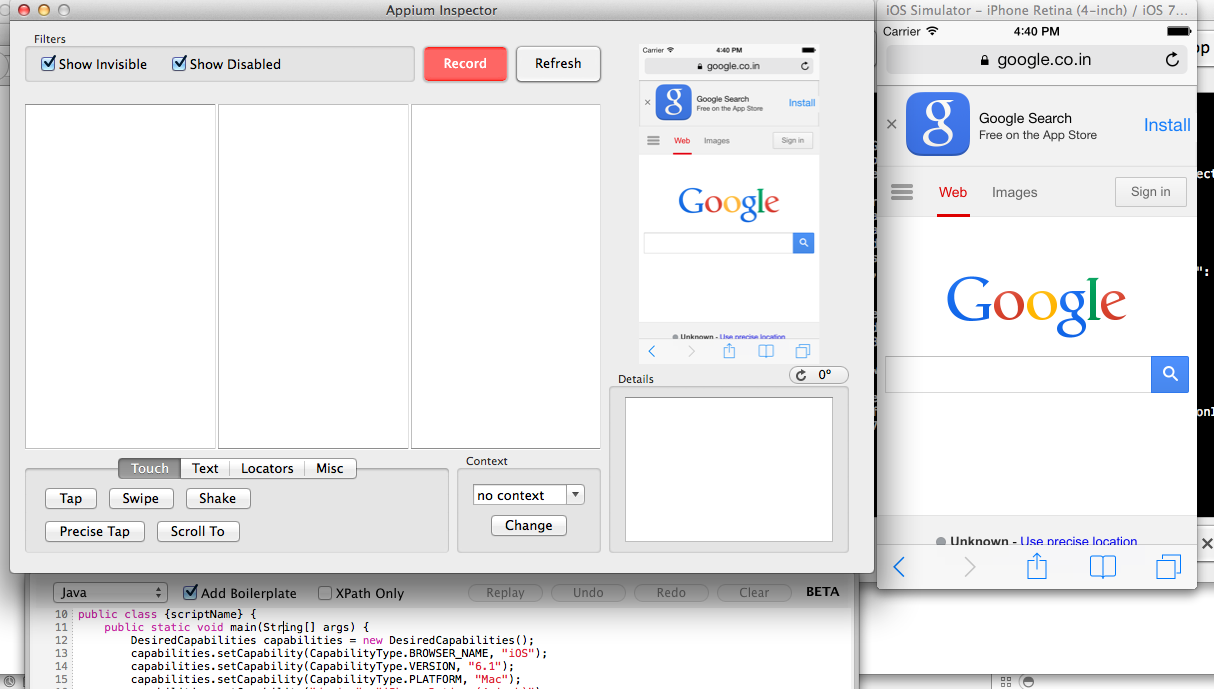Viewport: 1214px width, 689px height.
Task: Click the Scroll To button
Action: (198, 531)
